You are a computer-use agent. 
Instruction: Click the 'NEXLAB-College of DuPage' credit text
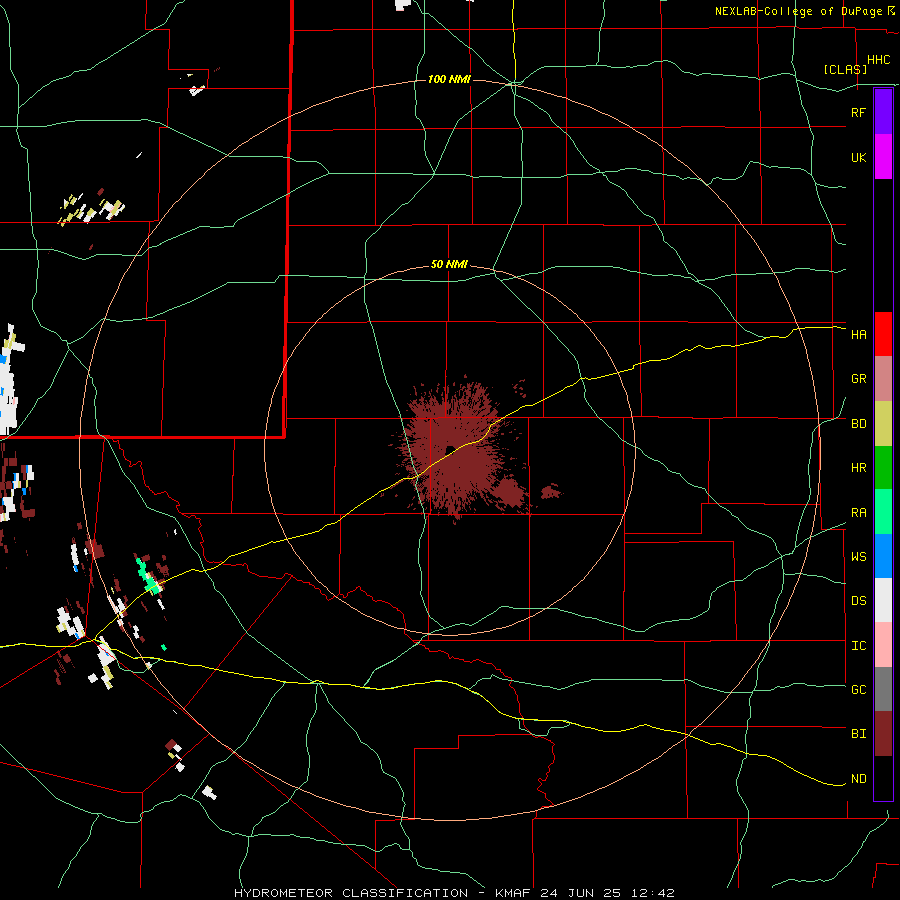(x=798, y=11)
